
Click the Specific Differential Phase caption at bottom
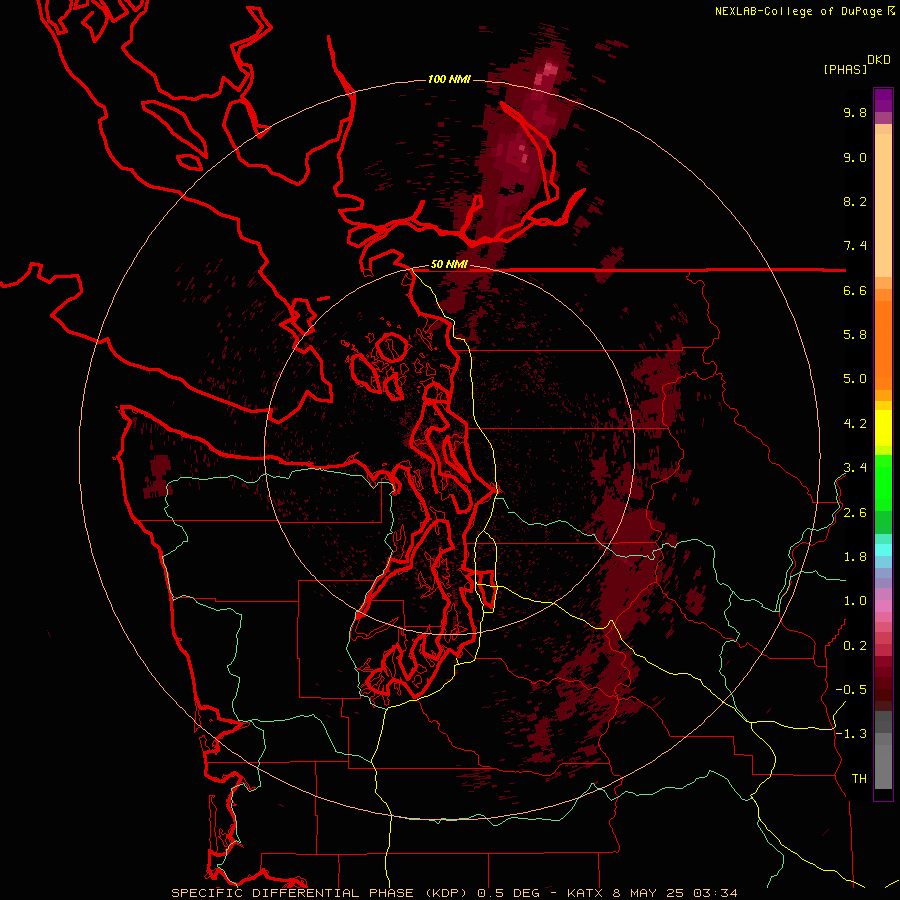[x=454, y=893]
